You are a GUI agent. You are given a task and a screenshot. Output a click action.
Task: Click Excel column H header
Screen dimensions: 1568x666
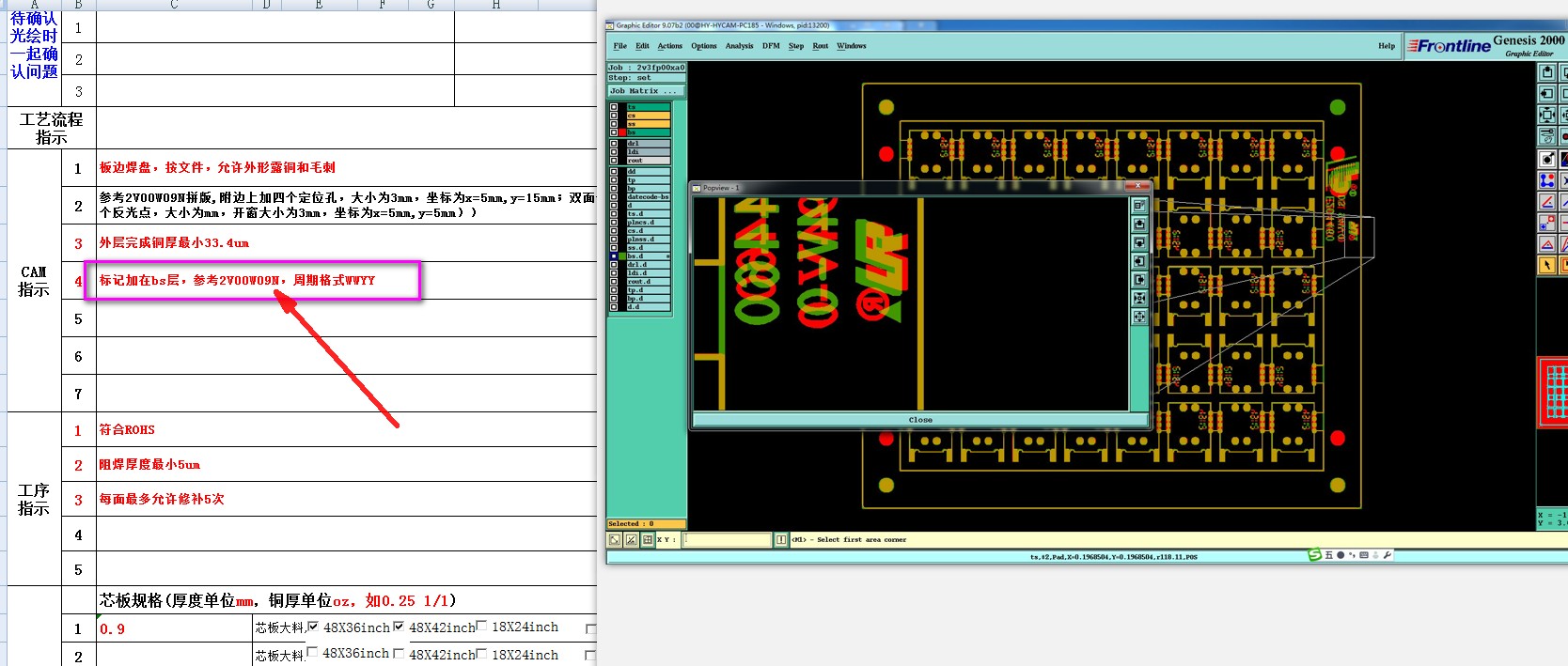[x=496, y=5]
